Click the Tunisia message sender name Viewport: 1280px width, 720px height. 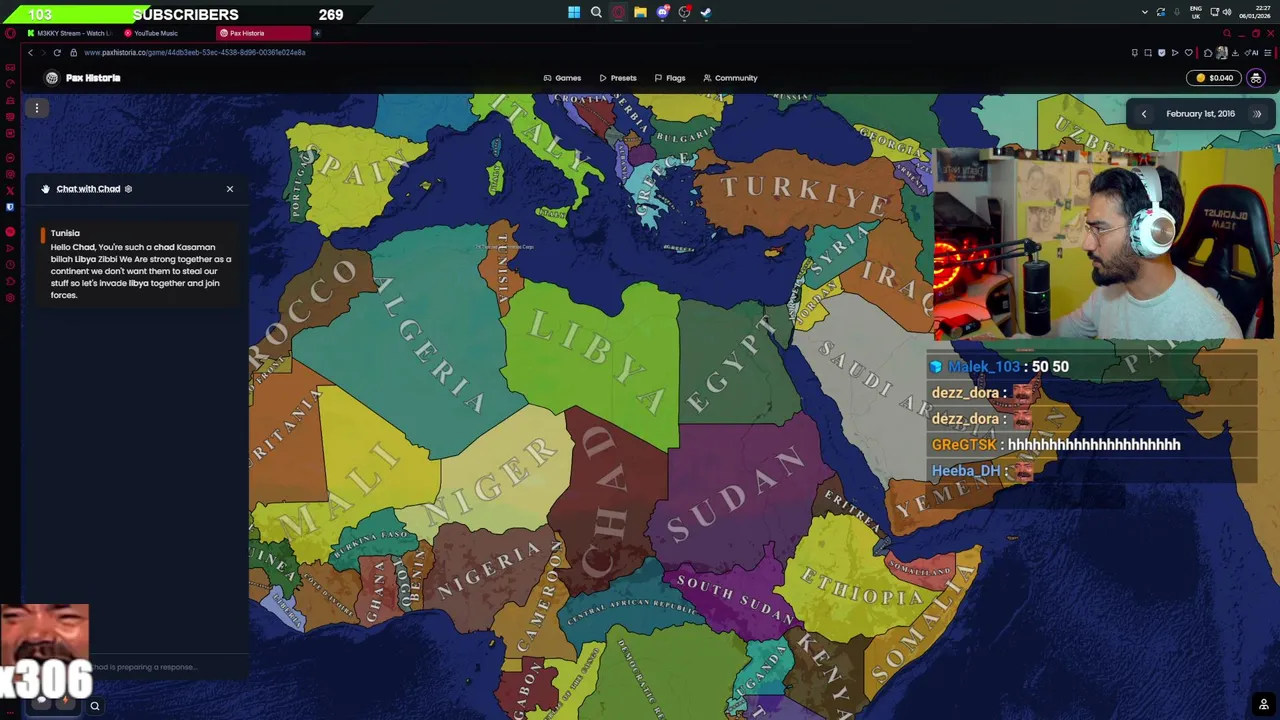click(x=65, y=233)
